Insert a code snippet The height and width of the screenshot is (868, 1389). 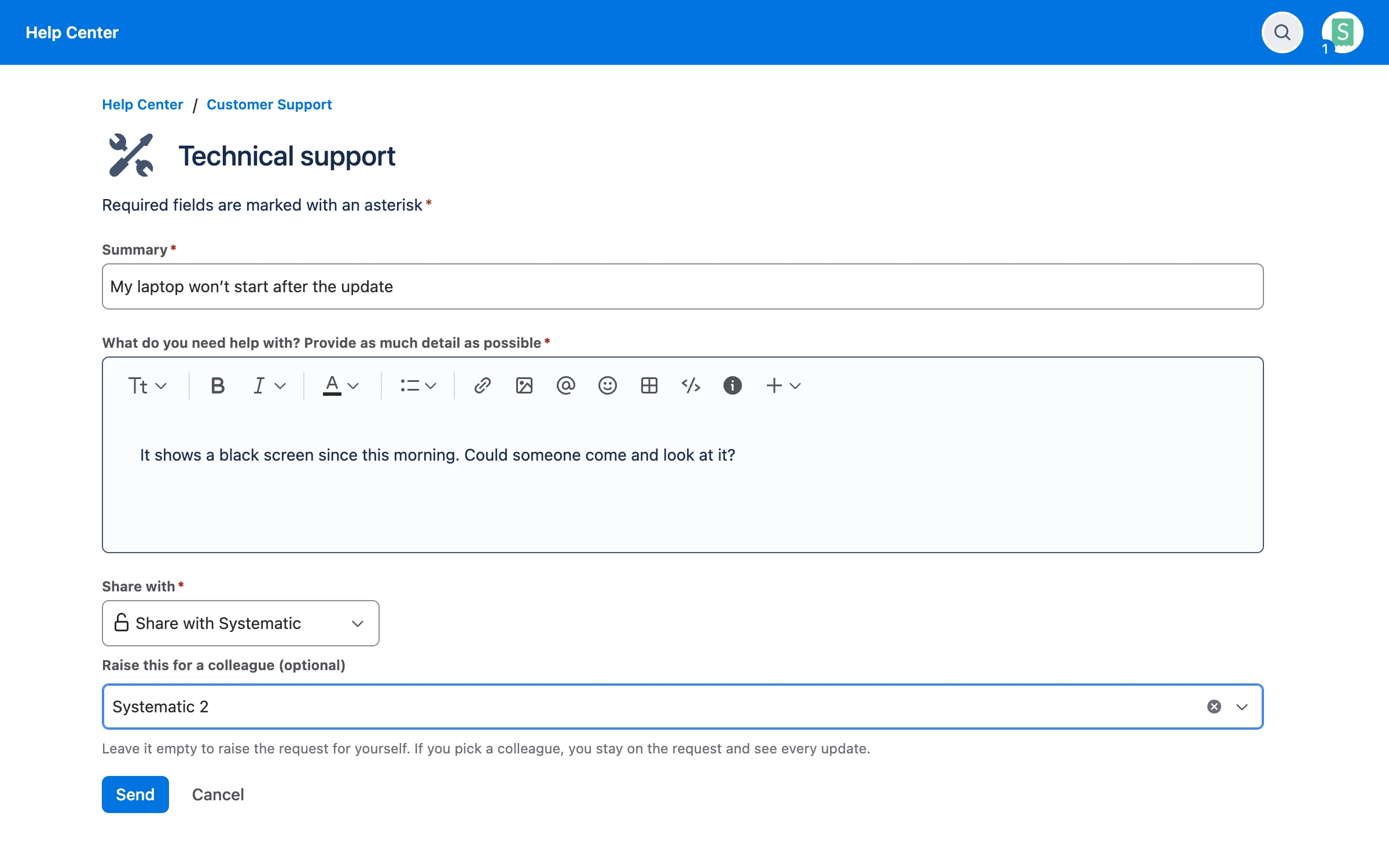pyautogui.click(x=690, y=385)
